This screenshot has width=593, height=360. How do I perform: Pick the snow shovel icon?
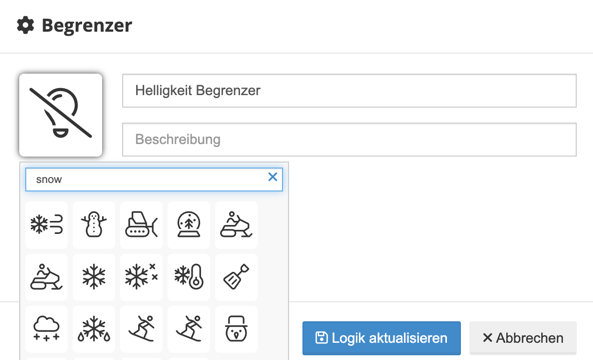point(236,277)
